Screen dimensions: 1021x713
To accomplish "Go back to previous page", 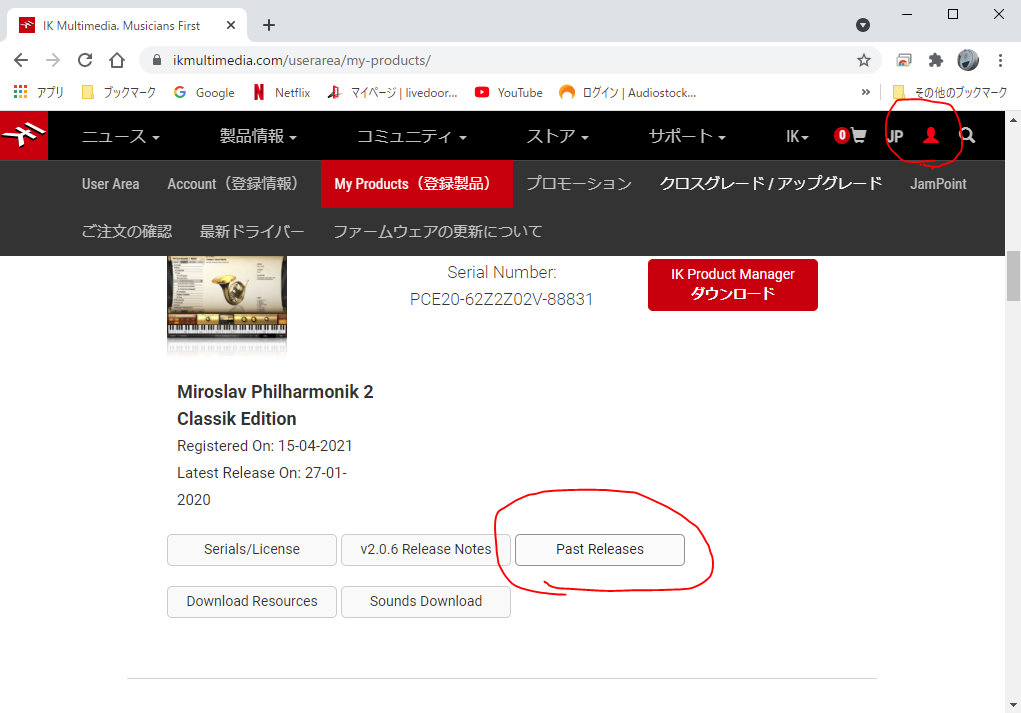I will click(21, 61).
